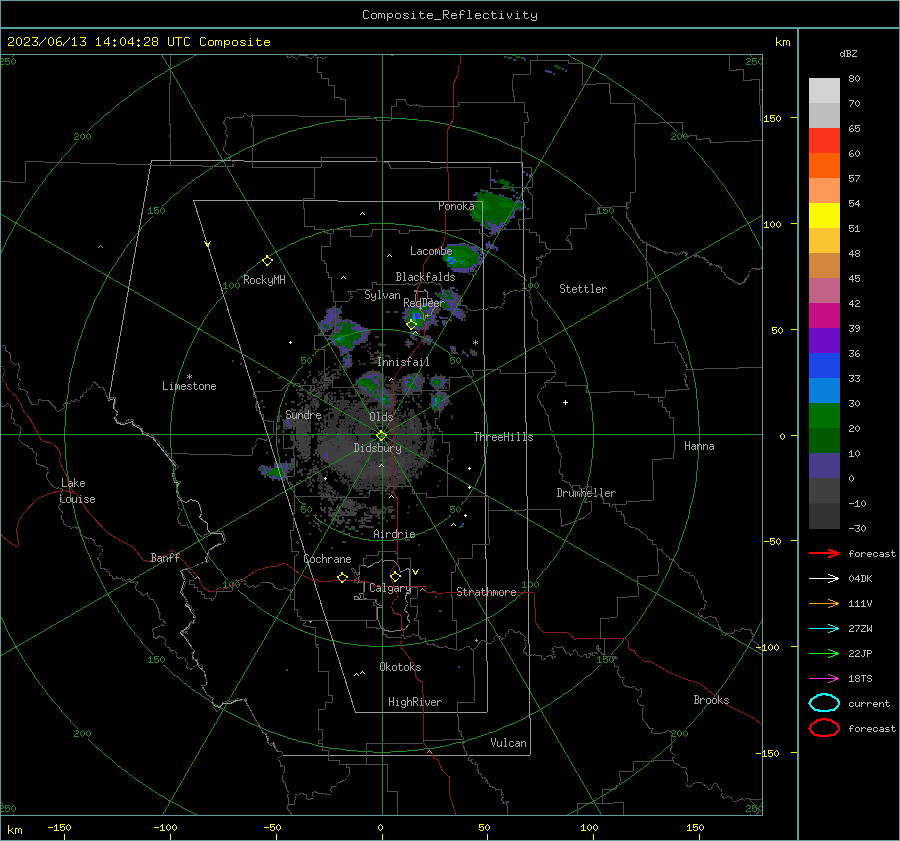Click the Sylvan label on the map
Viewport: 900px width, 841px height.
pos(382,295)
